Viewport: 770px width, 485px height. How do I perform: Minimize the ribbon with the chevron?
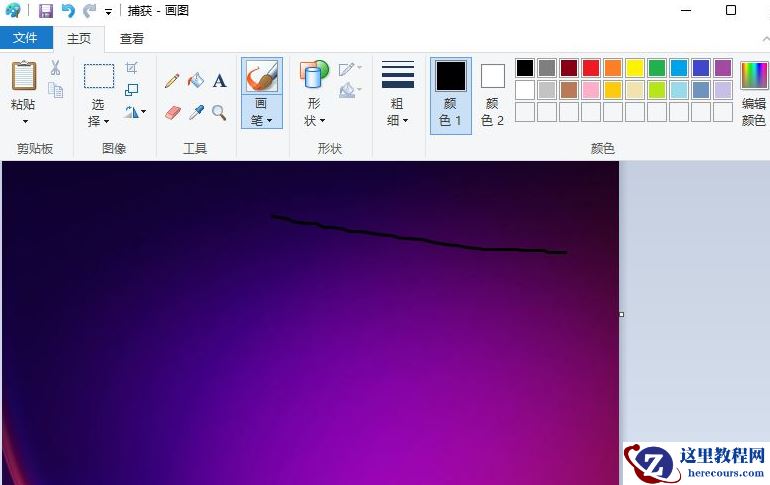coord(766,39)
